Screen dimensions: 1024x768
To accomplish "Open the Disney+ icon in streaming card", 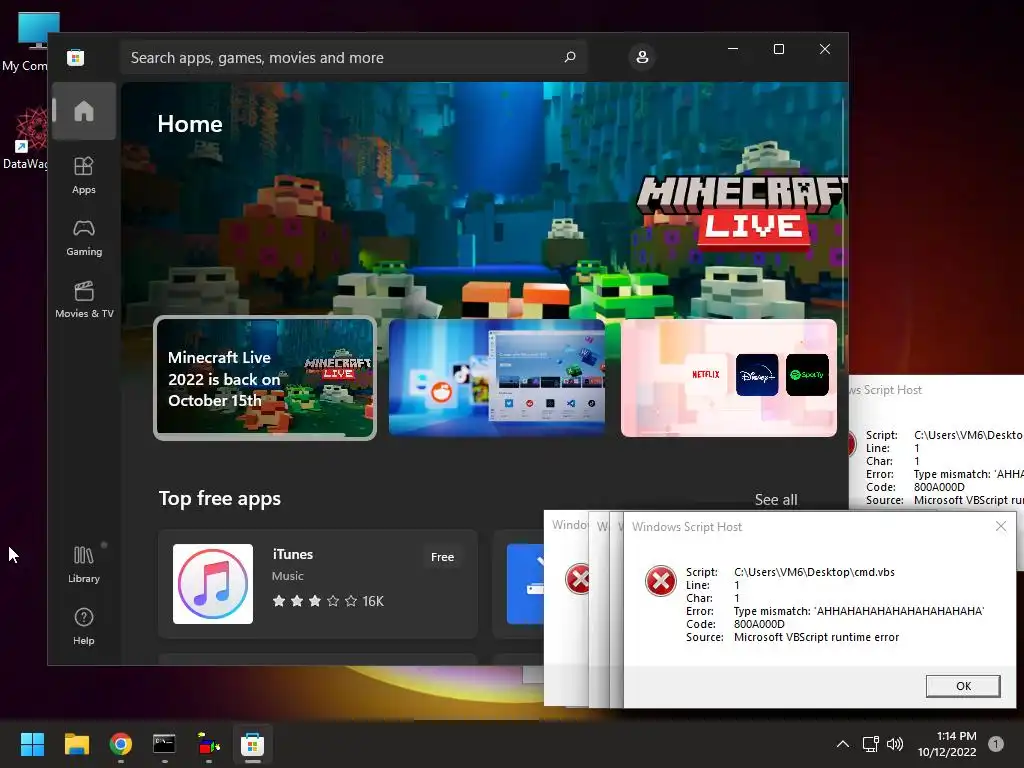I will coord(757,375).
